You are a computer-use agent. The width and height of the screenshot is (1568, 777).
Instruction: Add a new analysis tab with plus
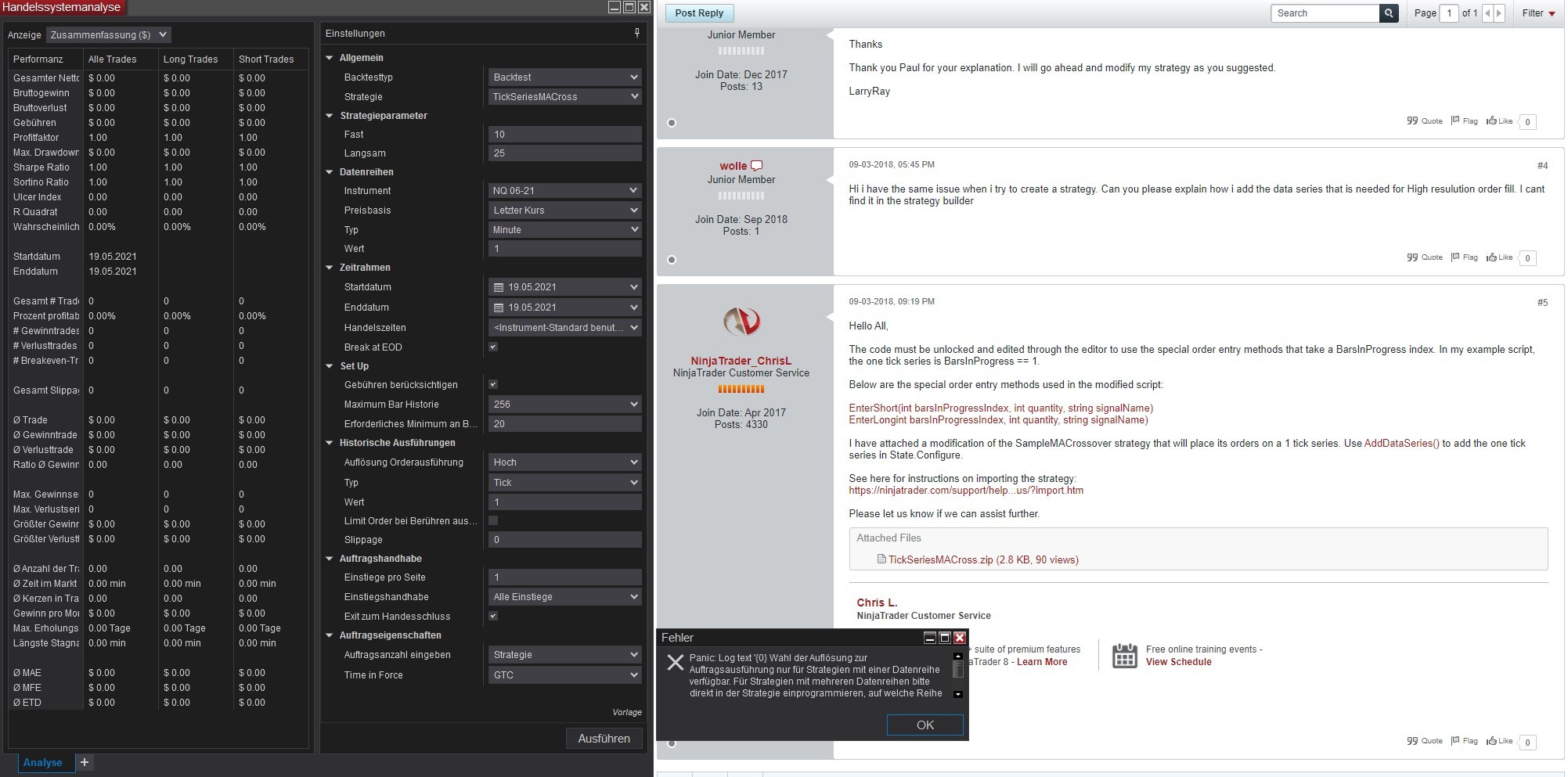[x=85, y=762]
